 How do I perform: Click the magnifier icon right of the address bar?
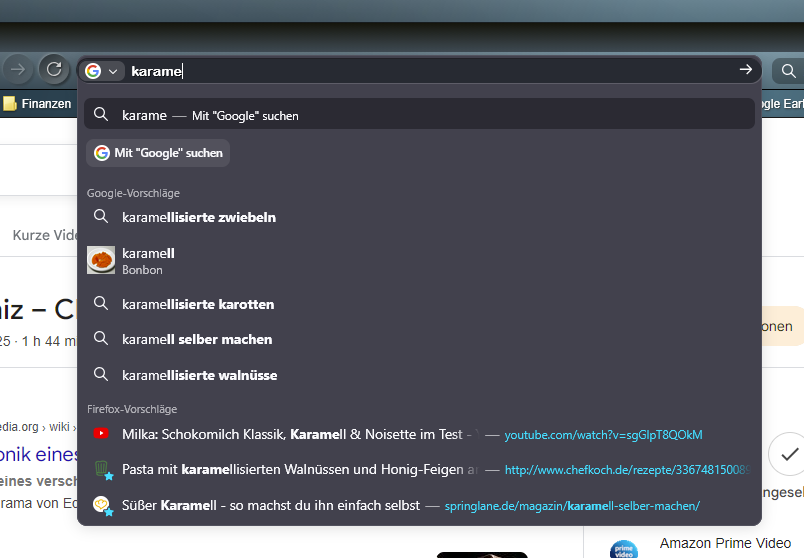tap(788, 71)
